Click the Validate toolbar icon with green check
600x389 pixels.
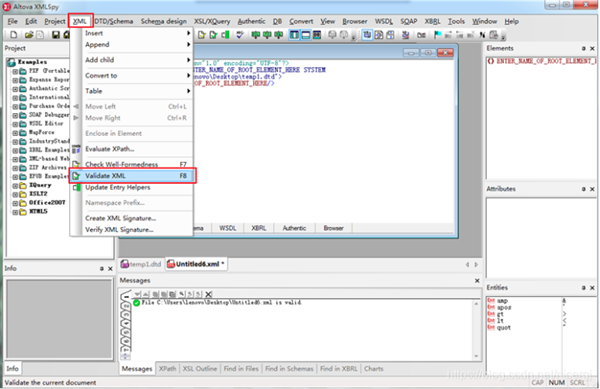click(x=214, y=35)
